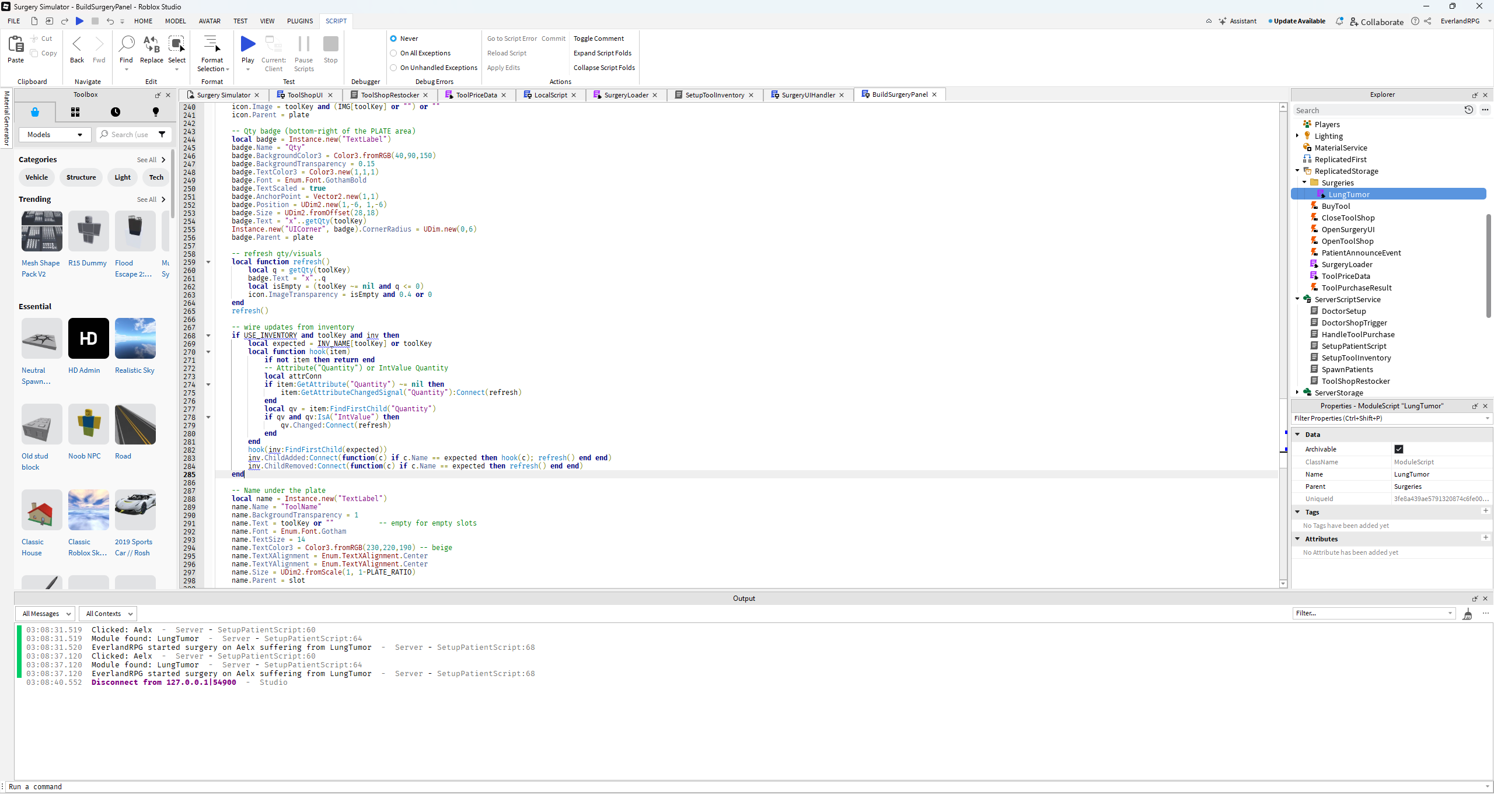1494x812 pixels.
Task: Open the PLUGINS ribbon tab
Action: [x=300, y=21]
